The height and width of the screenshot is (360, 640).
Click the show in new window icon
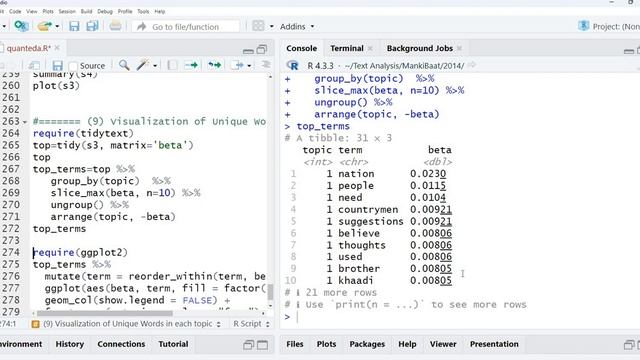point(34,65)
